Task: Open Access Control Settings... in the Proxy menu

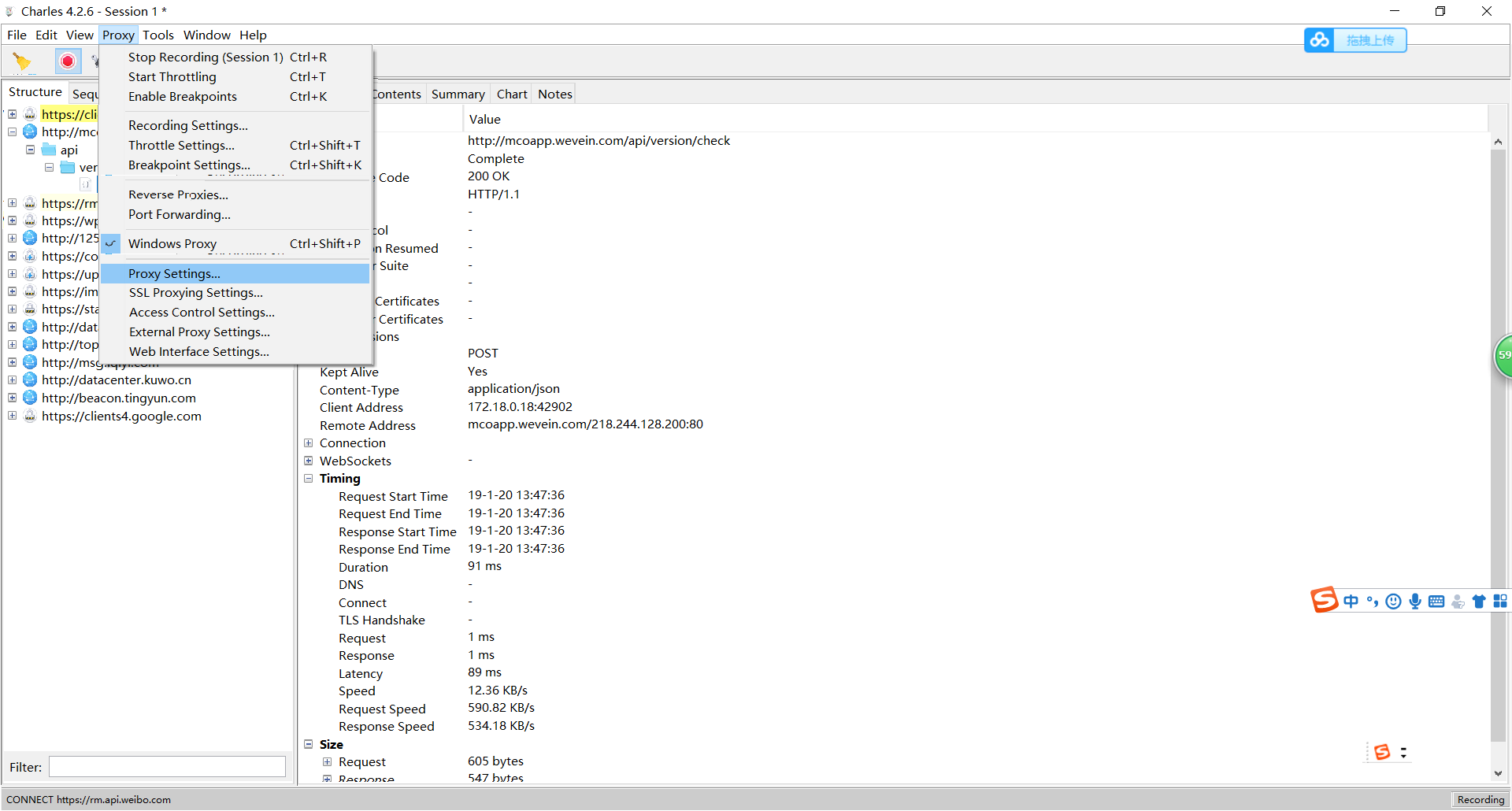Action: pos(236,313)
